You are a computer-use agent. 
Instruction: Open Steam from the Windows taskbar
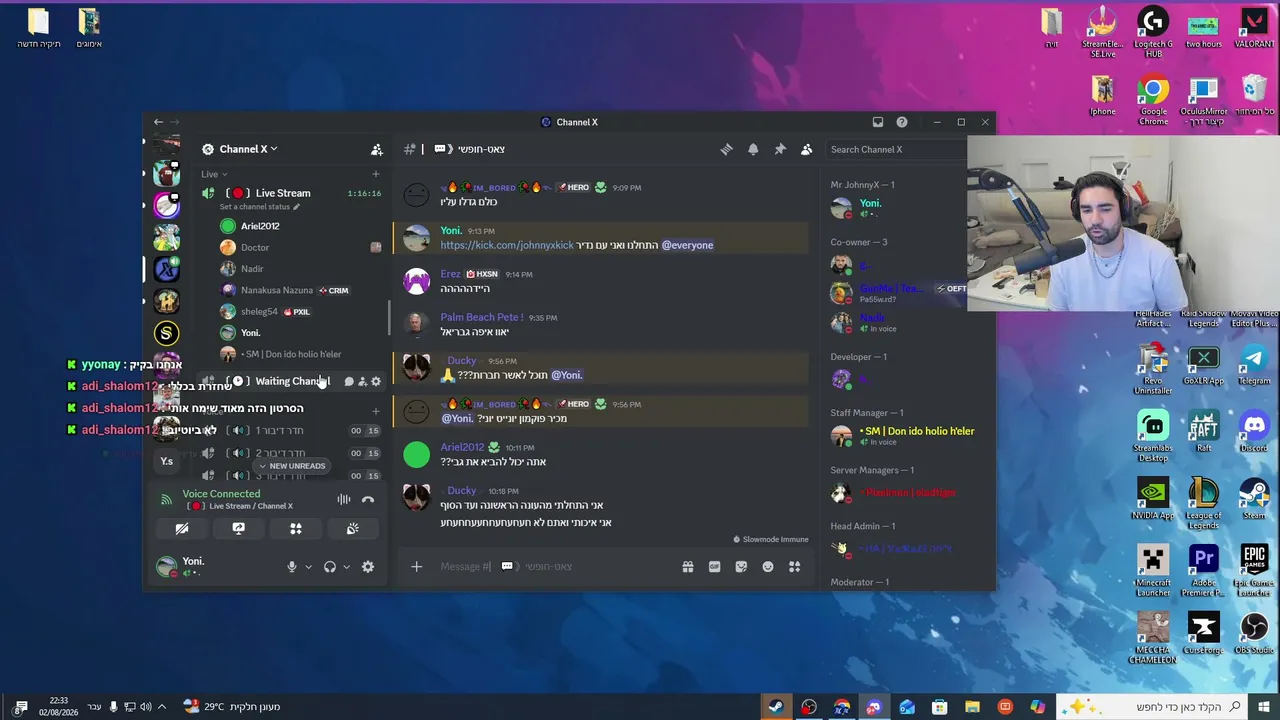coord(775,706)
